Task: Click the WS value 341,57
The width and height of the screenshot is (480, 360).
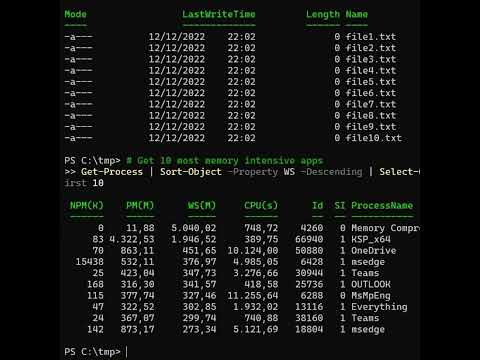Action: pyautogui.click(x=199, y=285)
